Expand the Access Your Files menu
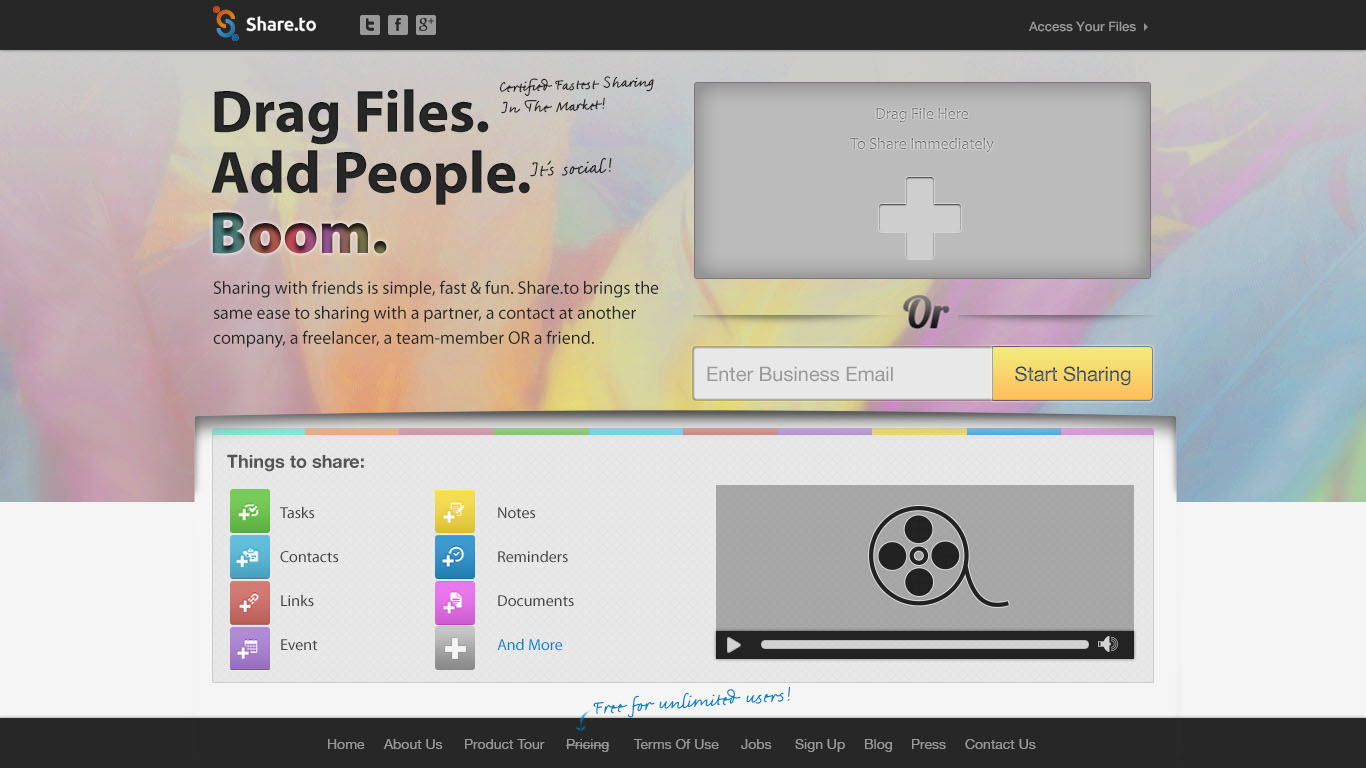This screenshot has height=768, width=1366. click(x=1087, y=27)
